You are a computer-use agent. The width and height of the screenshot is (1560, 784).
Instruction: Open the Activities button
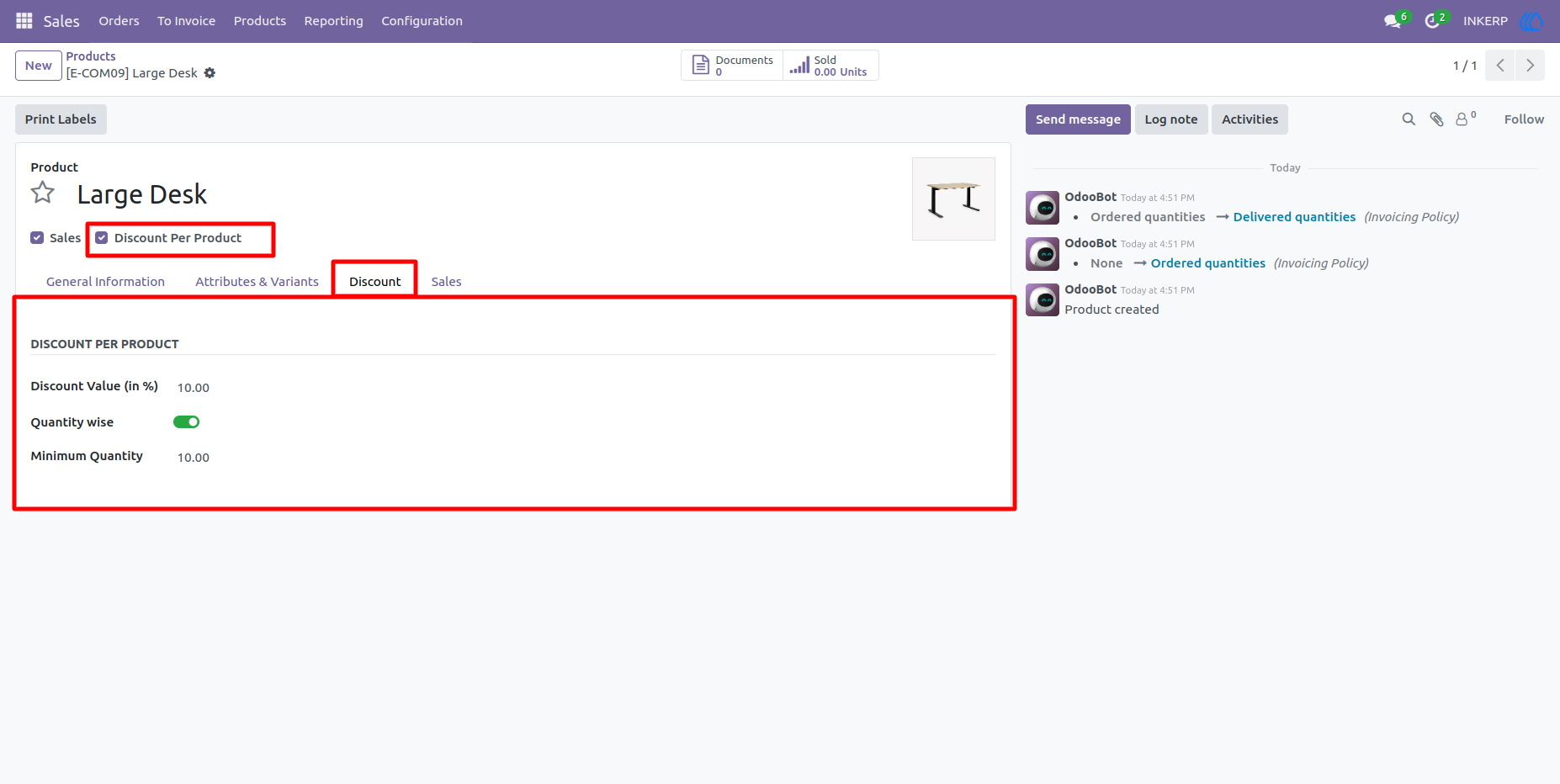click(1250, 119)
